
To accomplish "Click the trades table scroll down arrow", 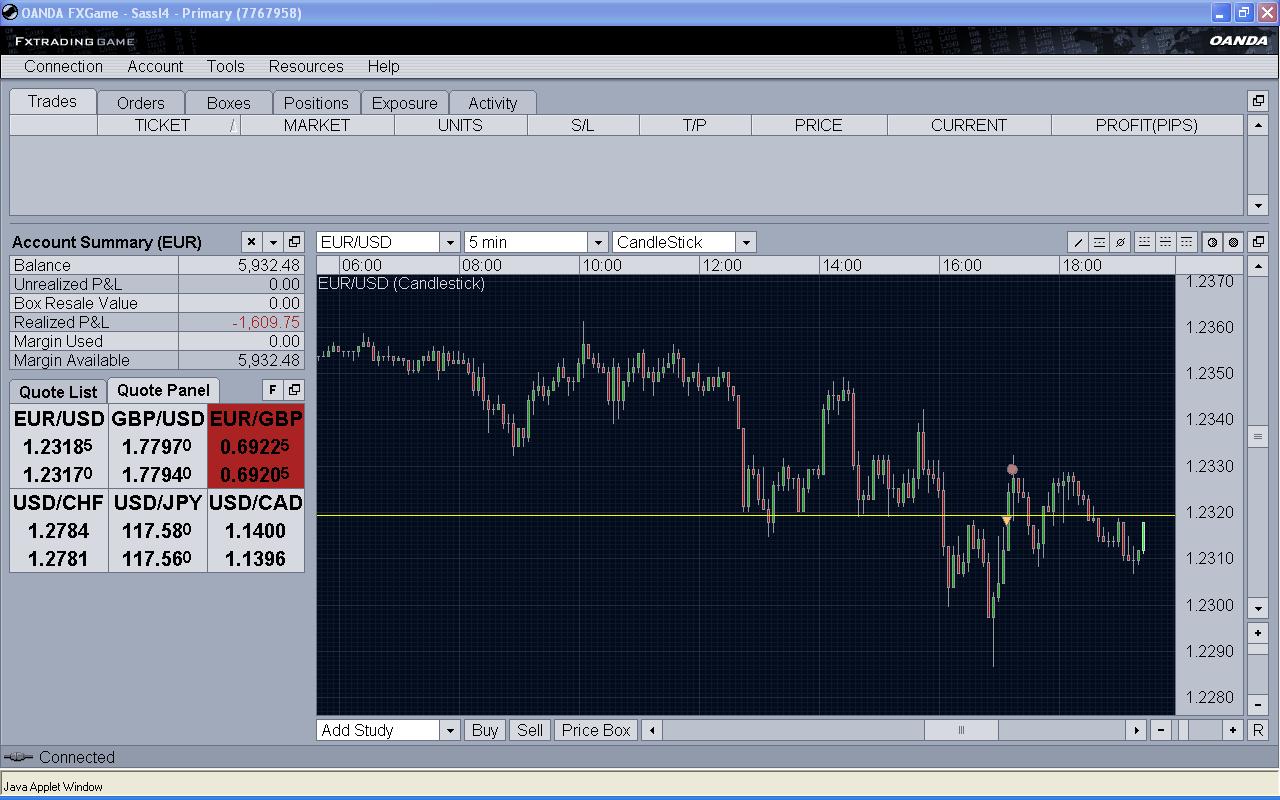I will pyautogui.click(x=1258, y=205).
